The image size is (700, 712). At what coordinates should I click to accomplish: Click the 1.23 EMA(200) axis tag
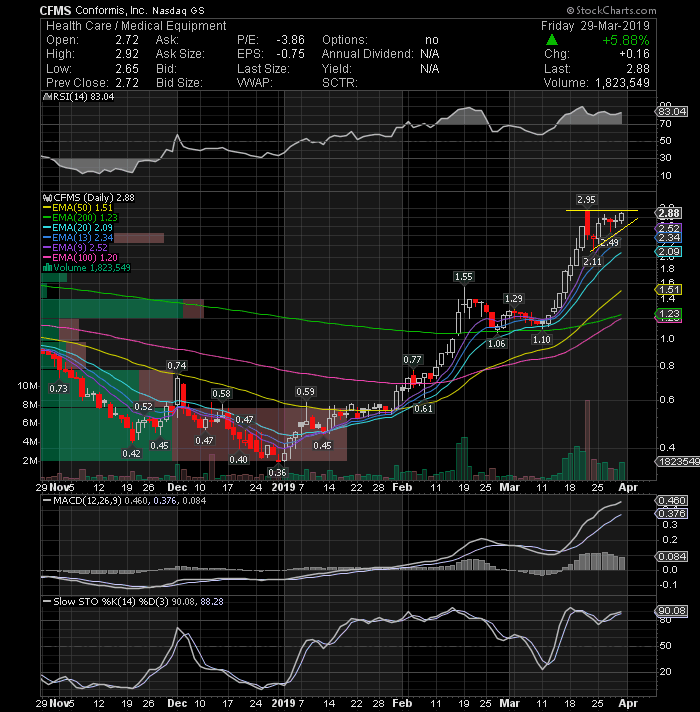(669, 313)
